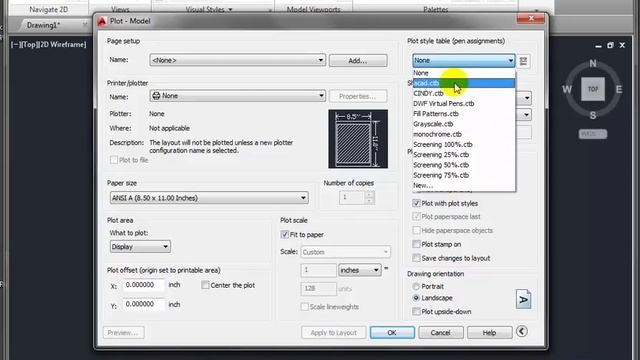The height and width of the screenshot is (360, 640).
Task: Click the Add... page setup button
Action: (358, 60)
